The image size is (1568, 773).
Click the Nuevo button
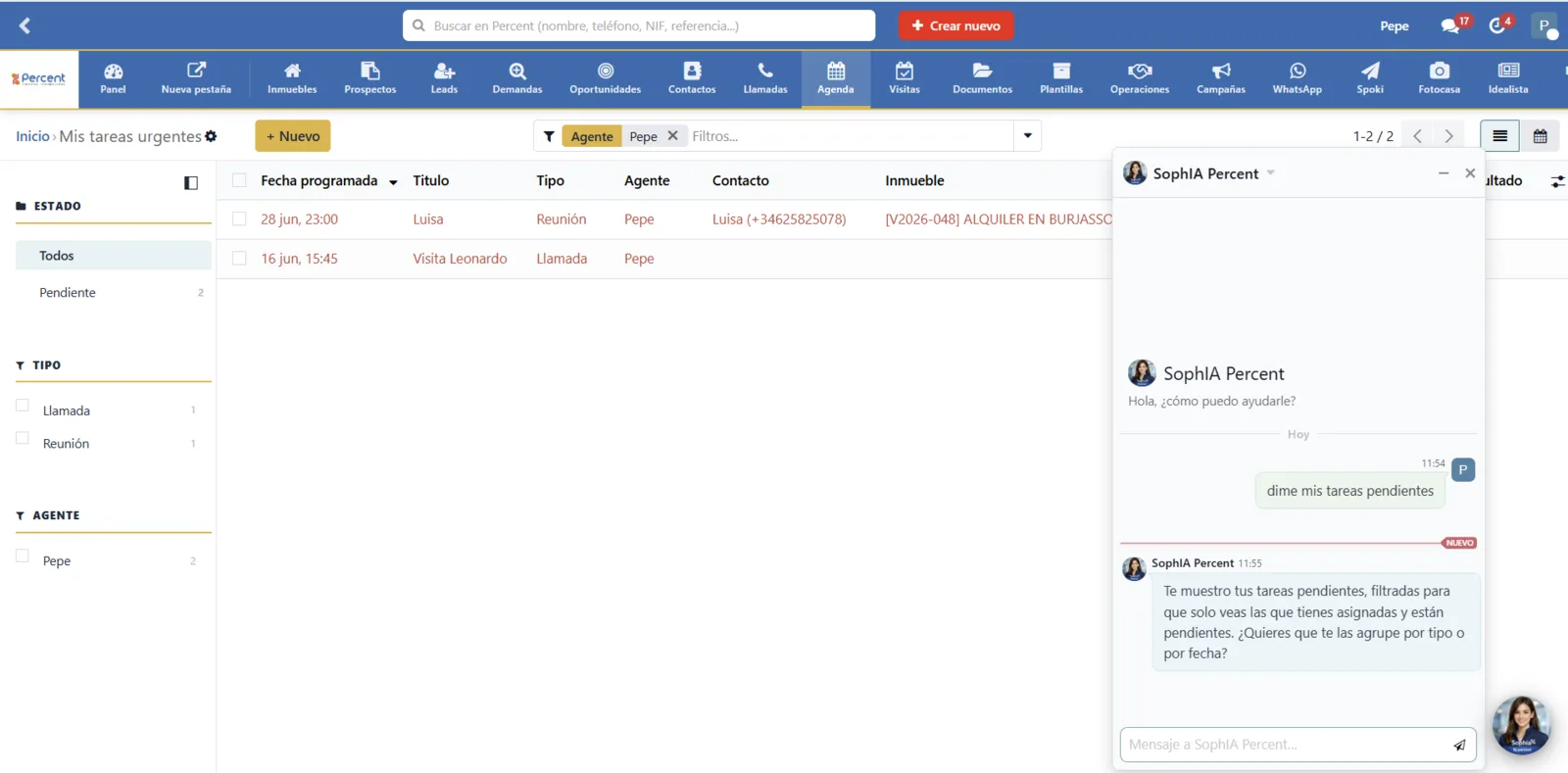pos(293,136)
